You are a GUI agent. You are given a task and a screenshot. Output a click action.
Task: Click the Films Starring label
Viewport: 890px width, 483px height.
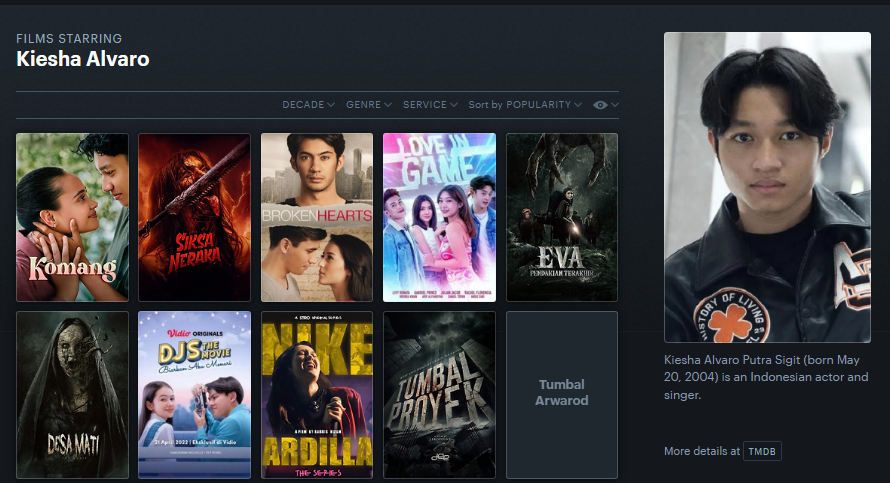[x=69, y=39]
